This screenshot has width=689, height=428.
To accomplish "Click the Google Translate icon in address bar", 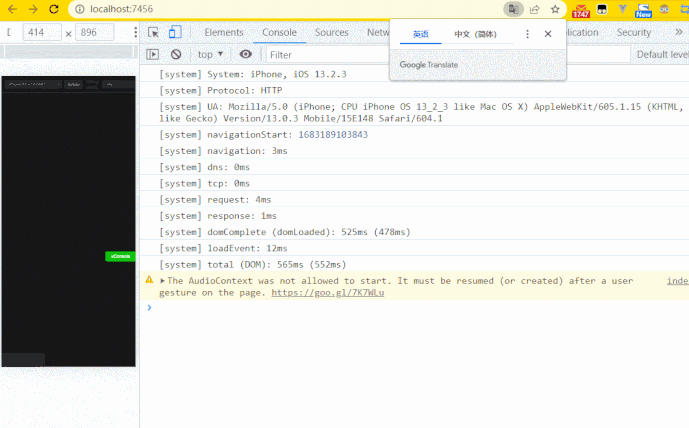I will pos(513,9).
